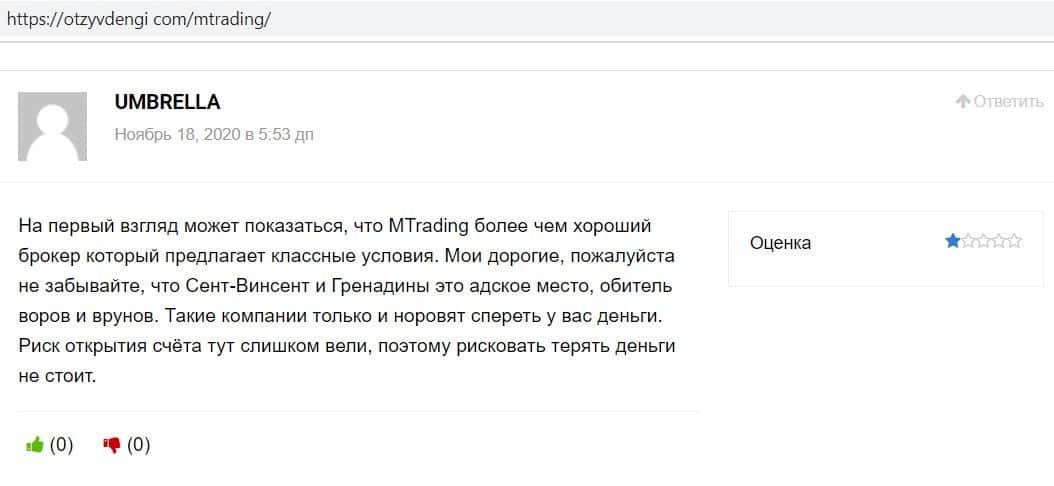The height and width of the screenshot is (486, 1054).
Task: Select the fourth rating star
Action: coord(999,241)
